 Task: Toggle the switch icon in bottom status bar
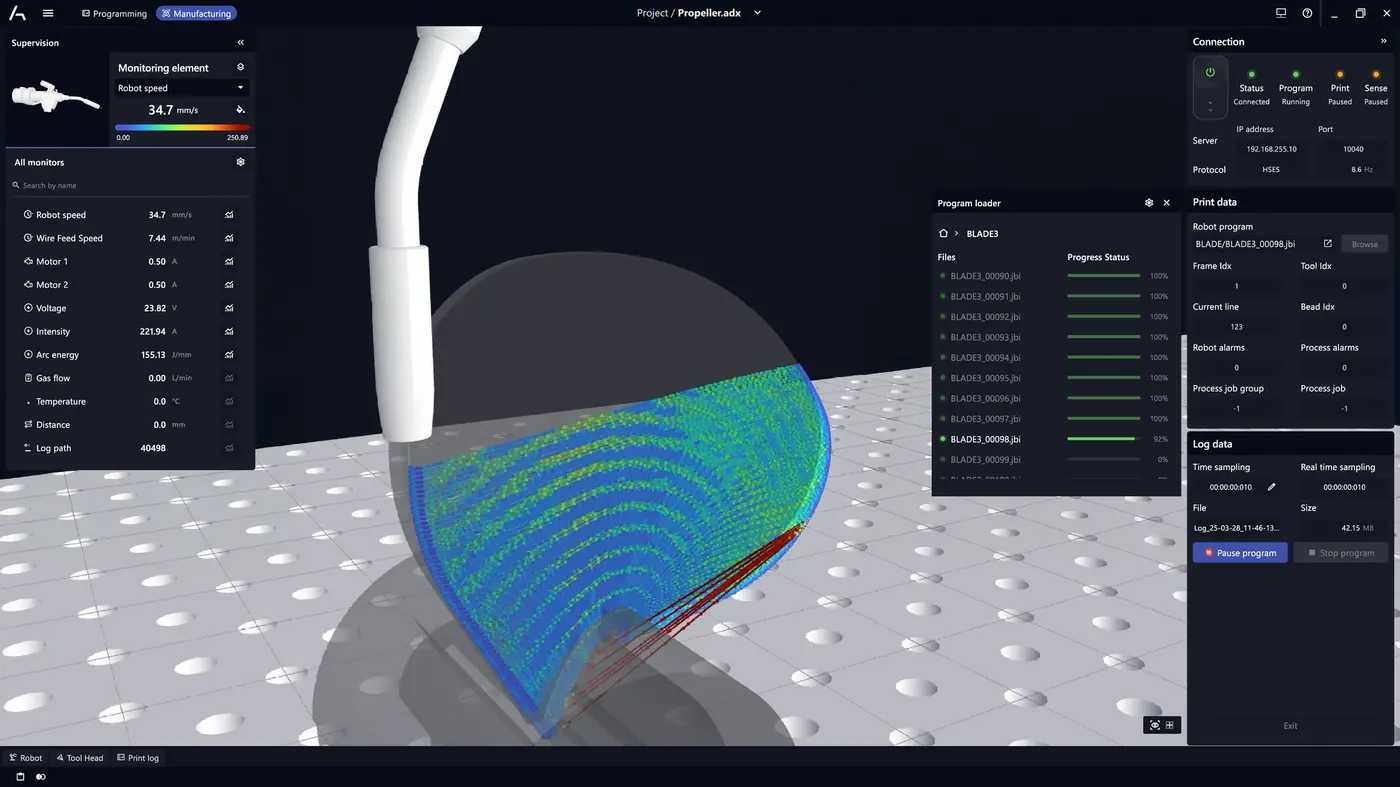coord(41,777)
